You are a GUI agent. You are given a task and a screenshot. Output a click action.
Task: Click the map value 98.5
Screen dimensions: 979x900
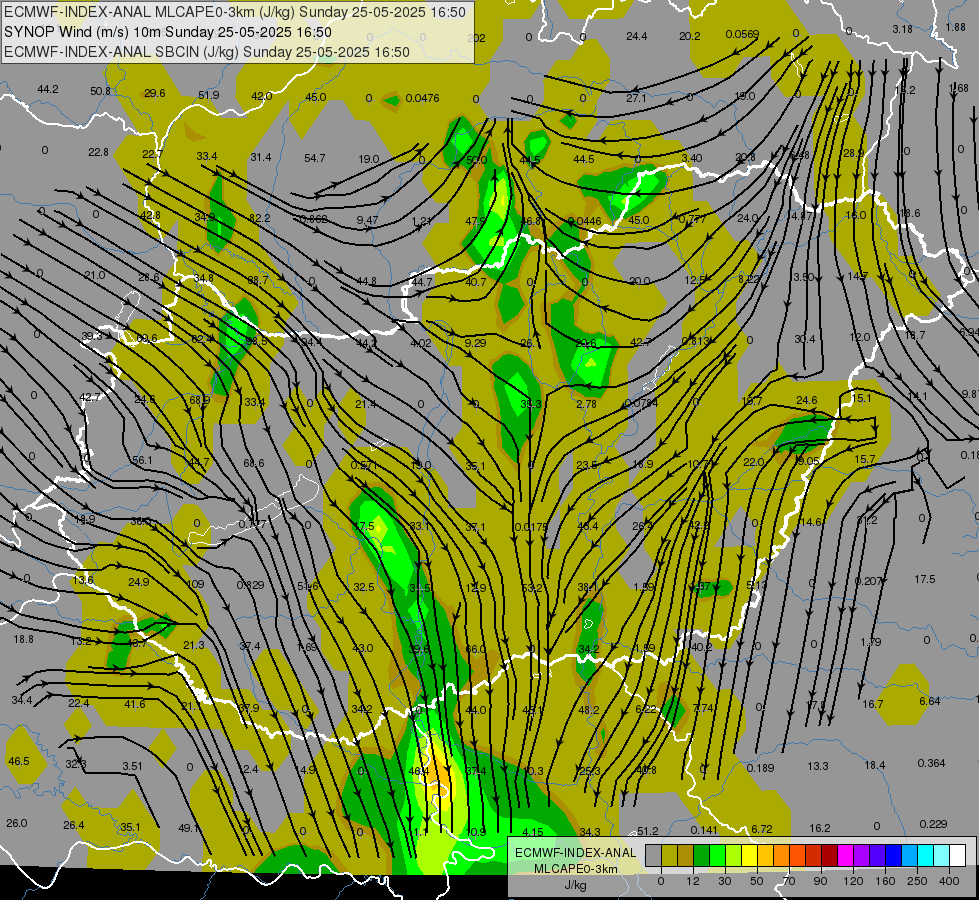coord(256,341)
